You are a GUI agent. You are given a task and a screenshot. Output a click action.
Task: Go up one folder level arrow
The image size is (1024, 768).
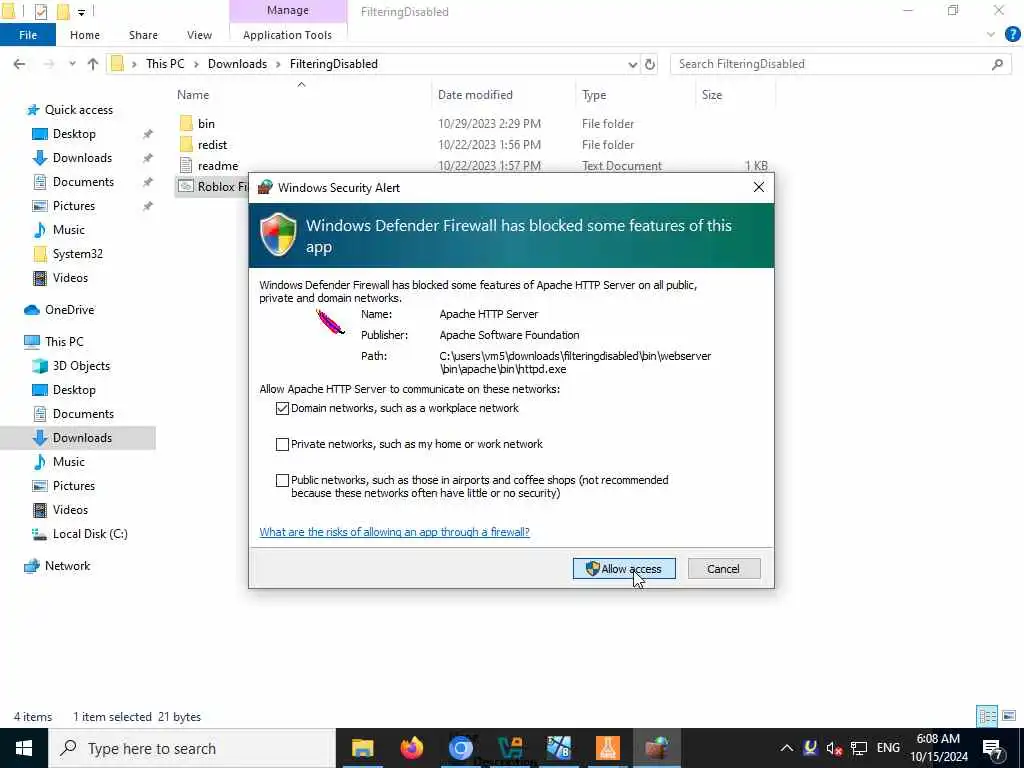(93, 64)
